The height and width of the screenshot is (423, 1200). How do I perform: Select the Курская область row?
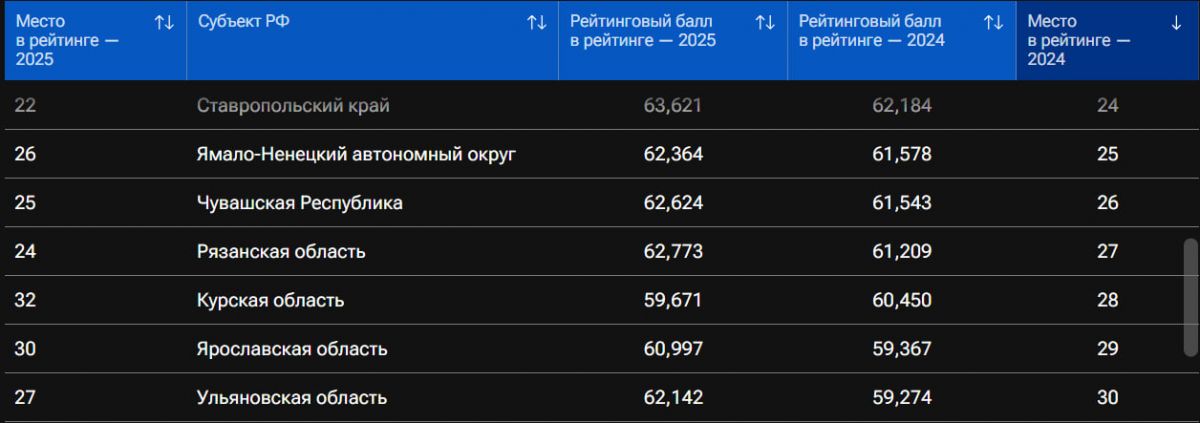271,300
